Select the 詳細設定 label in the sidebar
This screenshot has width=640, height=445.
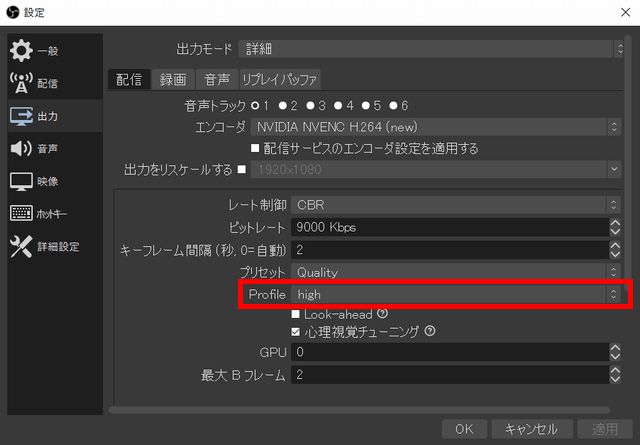58,247
